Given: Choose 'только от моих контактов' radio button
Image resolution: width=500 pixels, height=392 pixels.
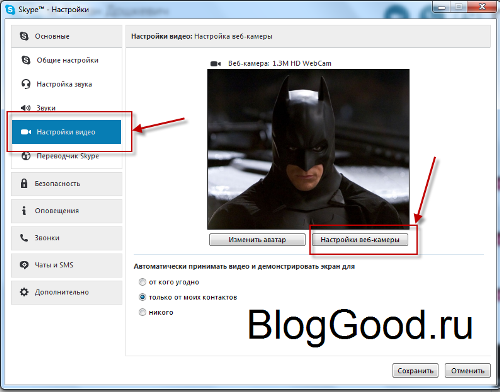Looking at the screenshot, I should (x=142, y=297).
